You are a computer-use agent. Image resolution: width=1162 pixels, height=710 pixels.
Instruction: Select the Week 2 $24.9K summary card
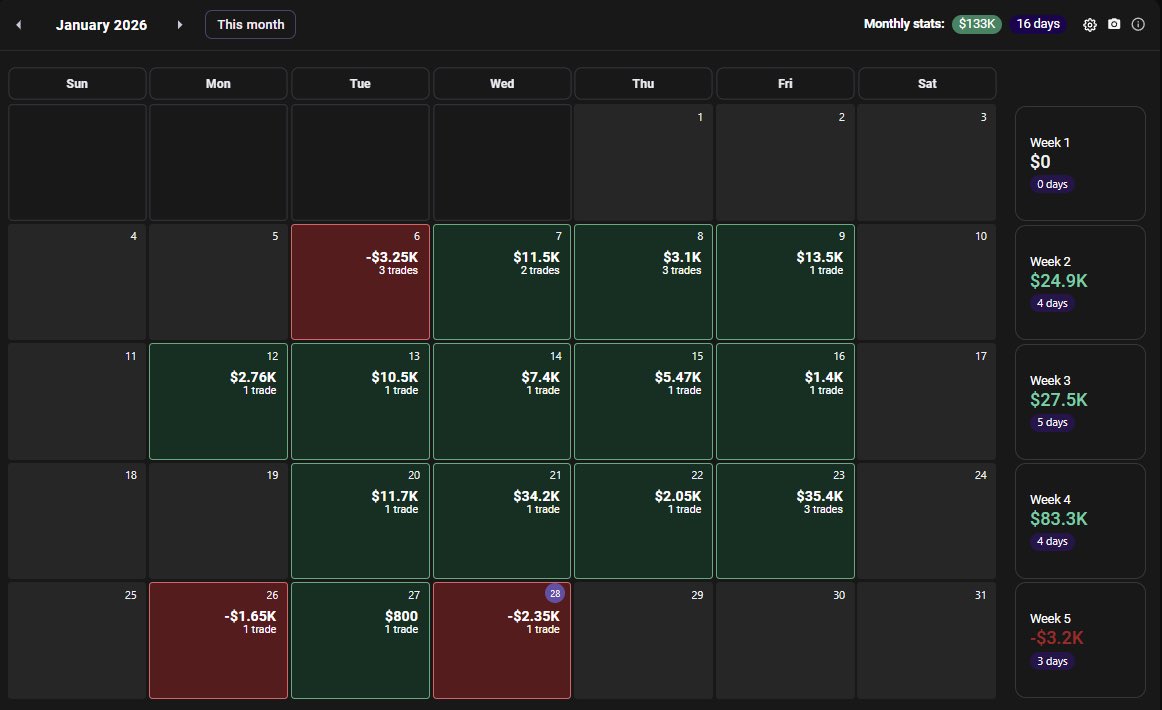coord(1080,282)
